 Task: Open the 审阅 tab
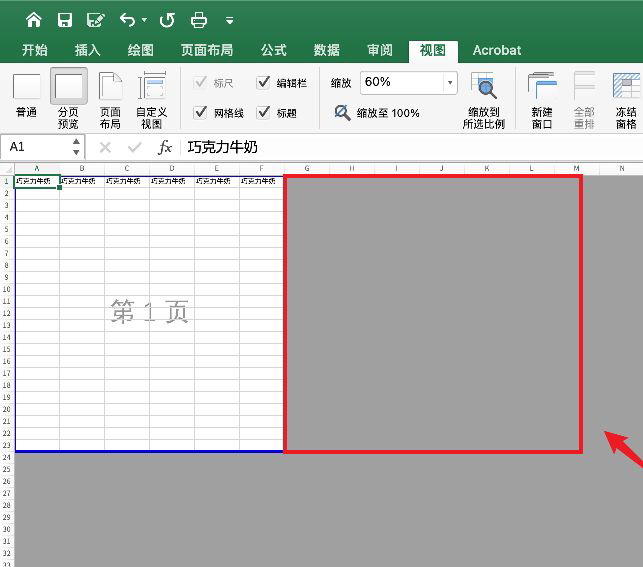(x=380, y=50)
